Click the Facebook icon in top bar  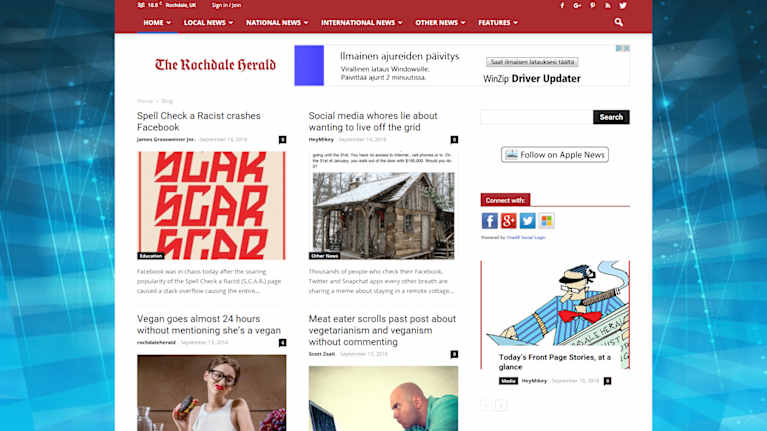562,5
